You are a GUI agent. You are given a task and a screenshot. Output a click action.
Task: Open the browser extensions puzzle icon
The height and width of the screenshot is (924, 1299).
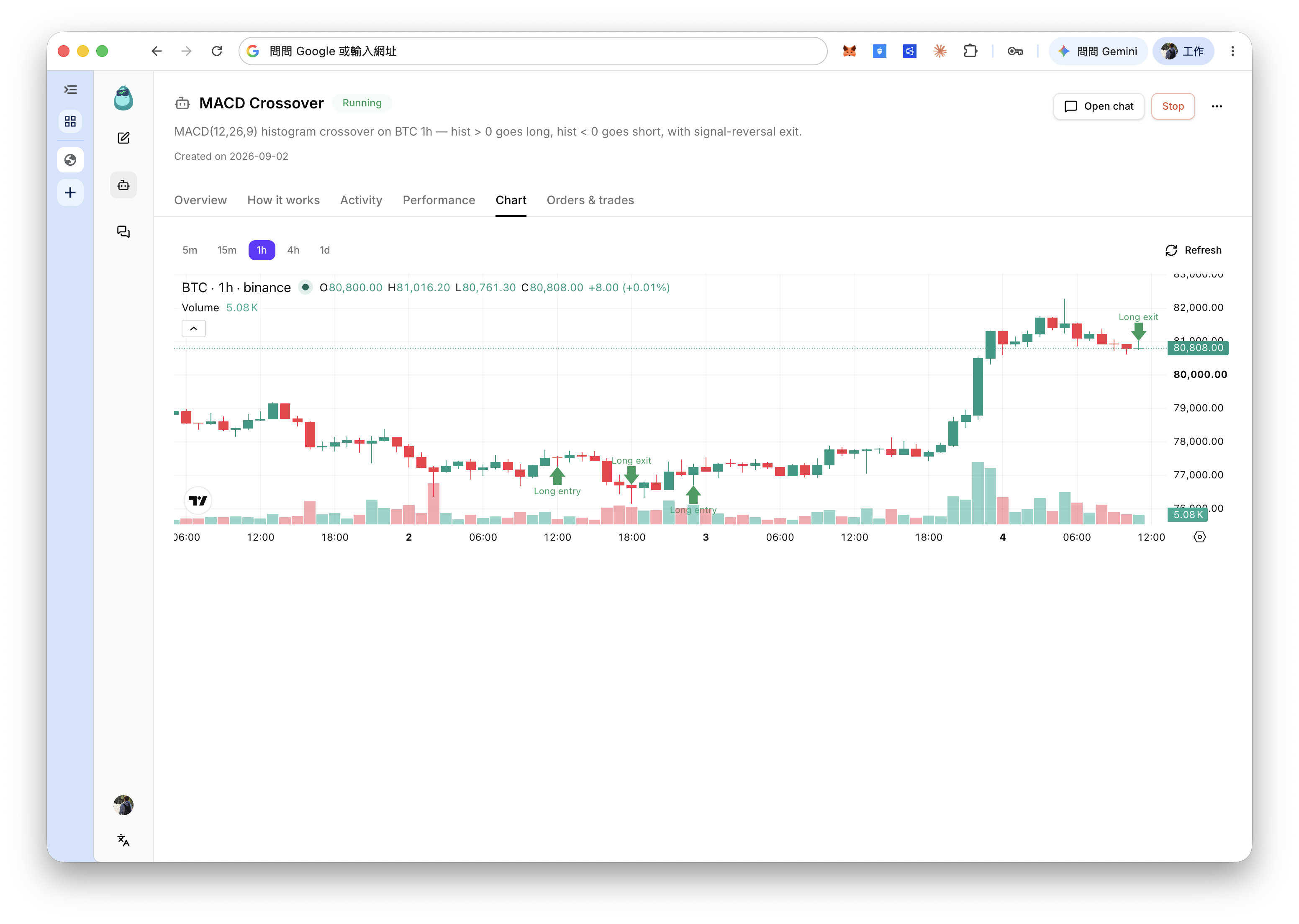coord(970,51)
